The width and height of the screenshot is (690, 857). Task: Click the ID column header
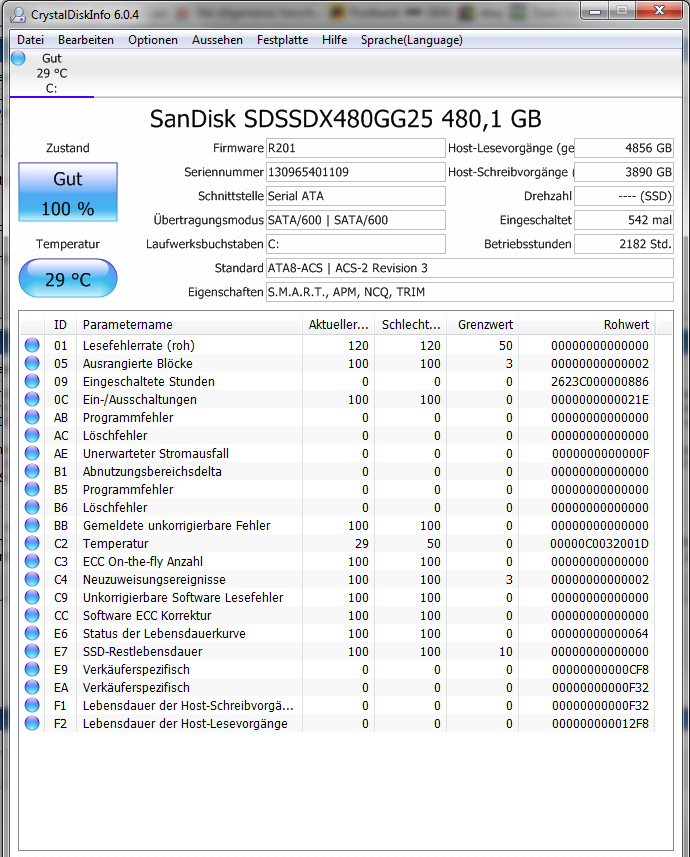pyautogui.click(x=60, y=325)
